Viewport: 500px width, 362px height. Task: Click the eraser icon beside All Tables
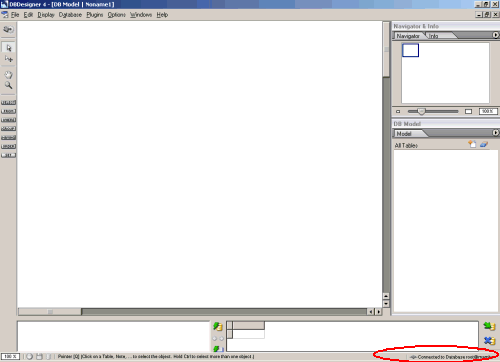click(x=484, y=144)
